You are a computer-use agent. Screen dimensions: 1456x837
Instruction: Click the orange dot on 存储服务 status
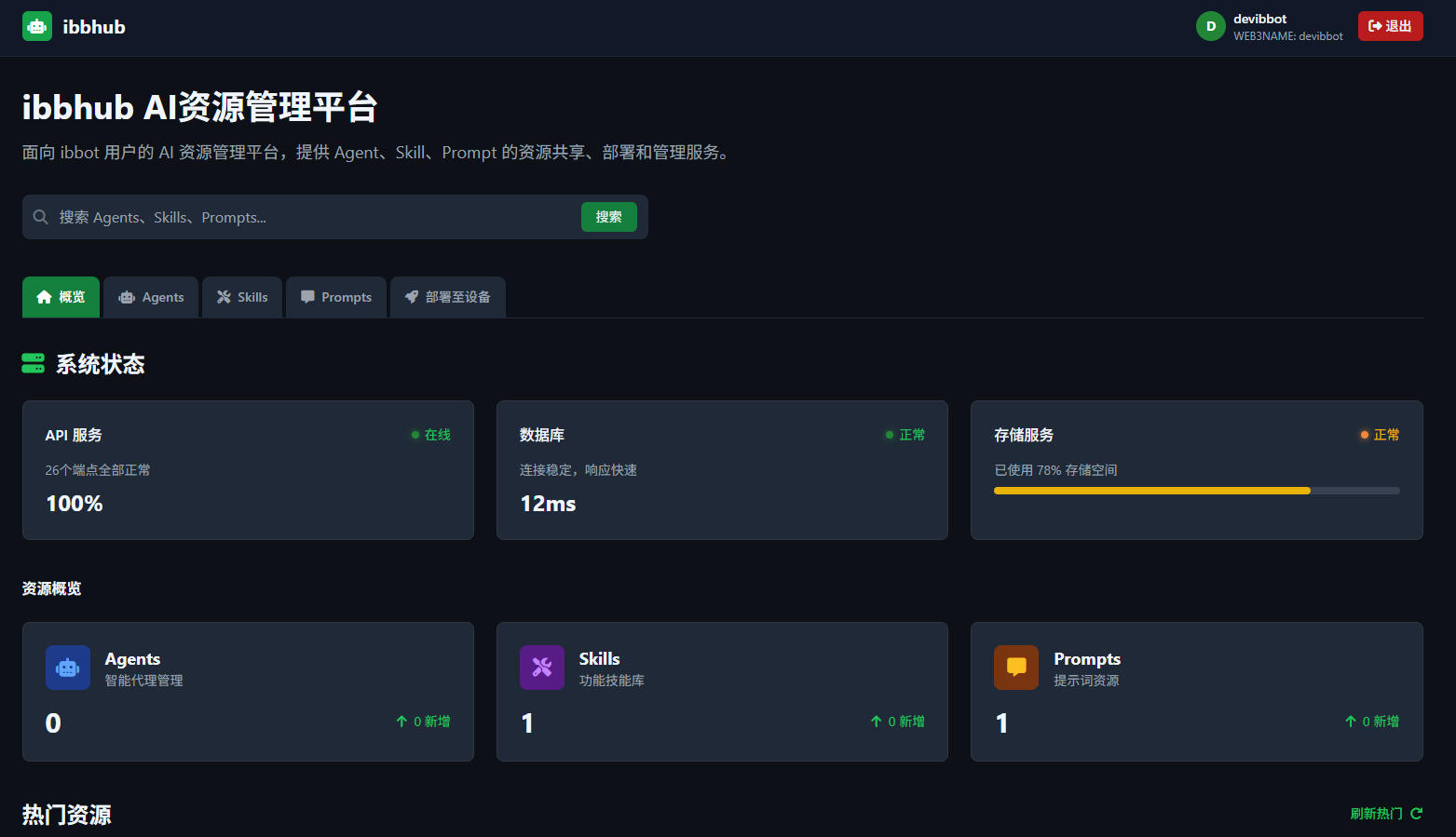point(1365,435)
